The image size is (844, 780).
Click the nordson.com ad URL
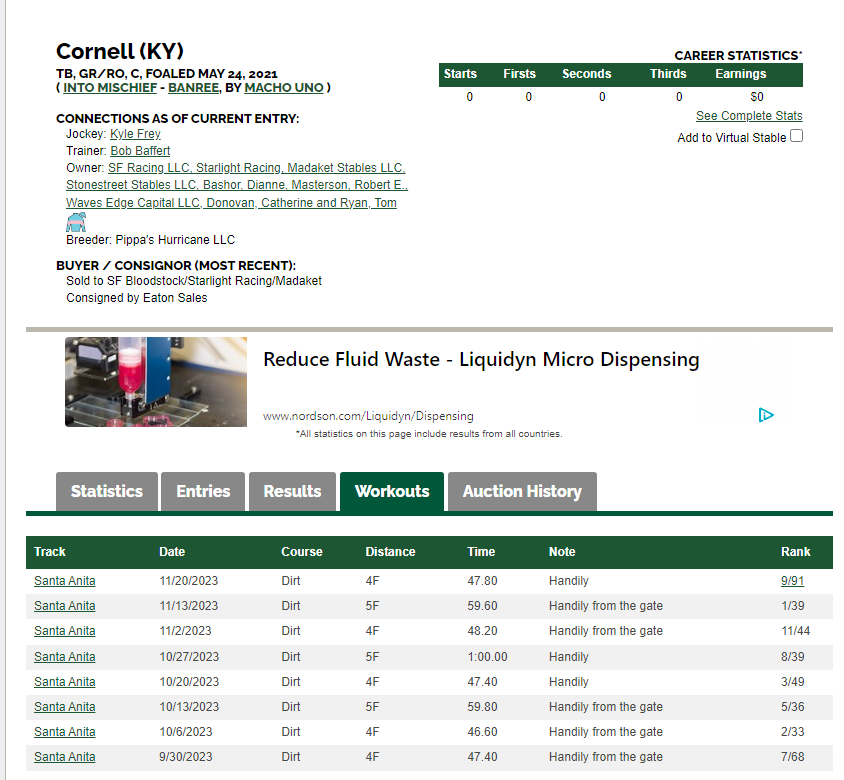tap(368, 416)
